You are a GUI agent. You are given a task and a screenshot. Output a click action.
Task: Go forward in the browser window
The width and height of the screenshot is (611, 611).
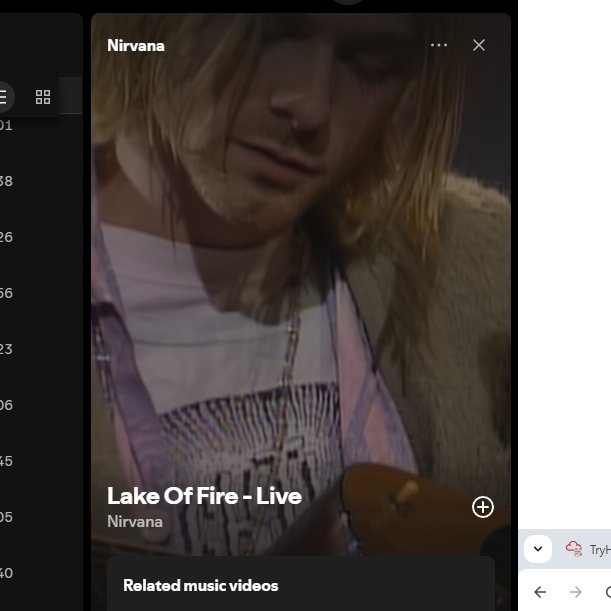click(x=576, y=592)
